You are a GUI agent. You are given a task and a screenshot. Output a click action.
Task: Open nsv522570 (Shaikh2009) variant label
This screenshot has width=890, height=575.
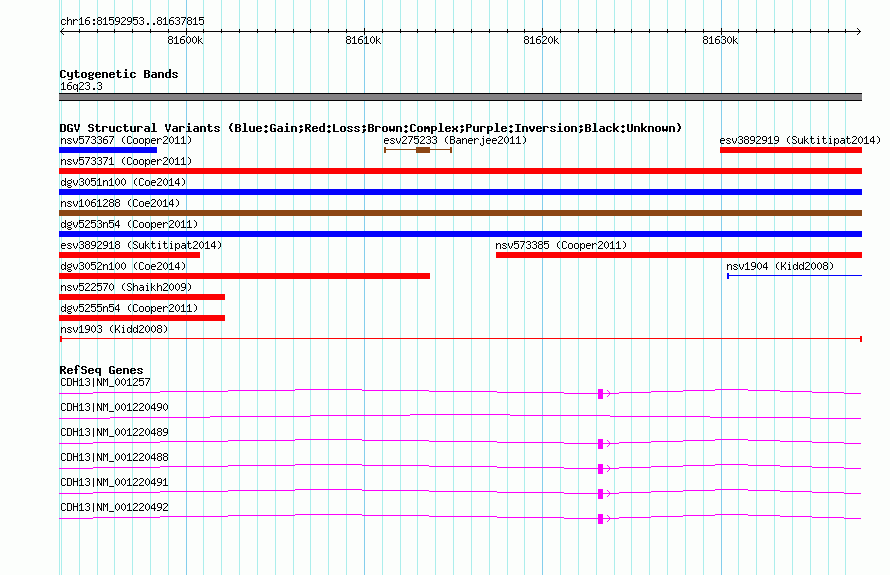tap(126, 287)
